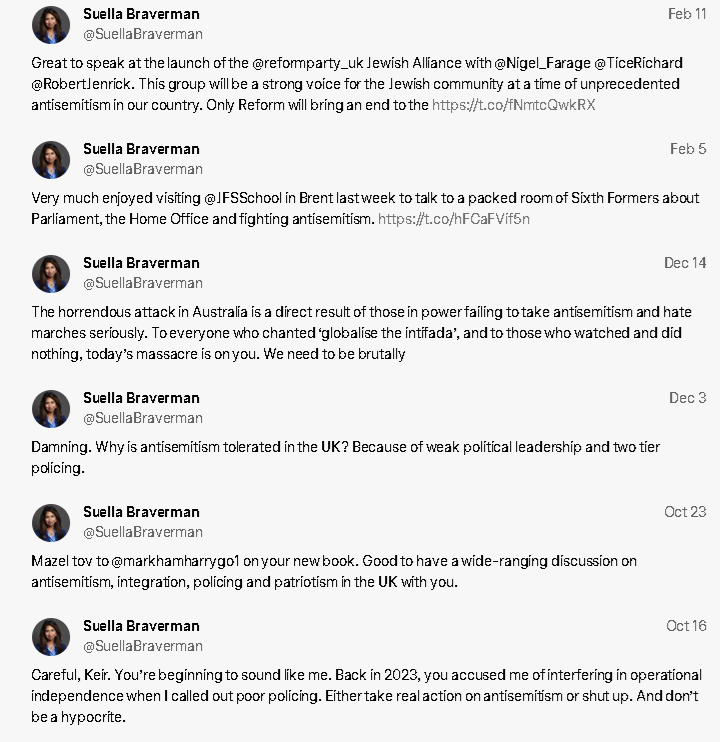Open avatar on the Dec 3 tweet
The width and height of the screenshot is (720, 742).
pyautogui.click(x=51, y=408)
